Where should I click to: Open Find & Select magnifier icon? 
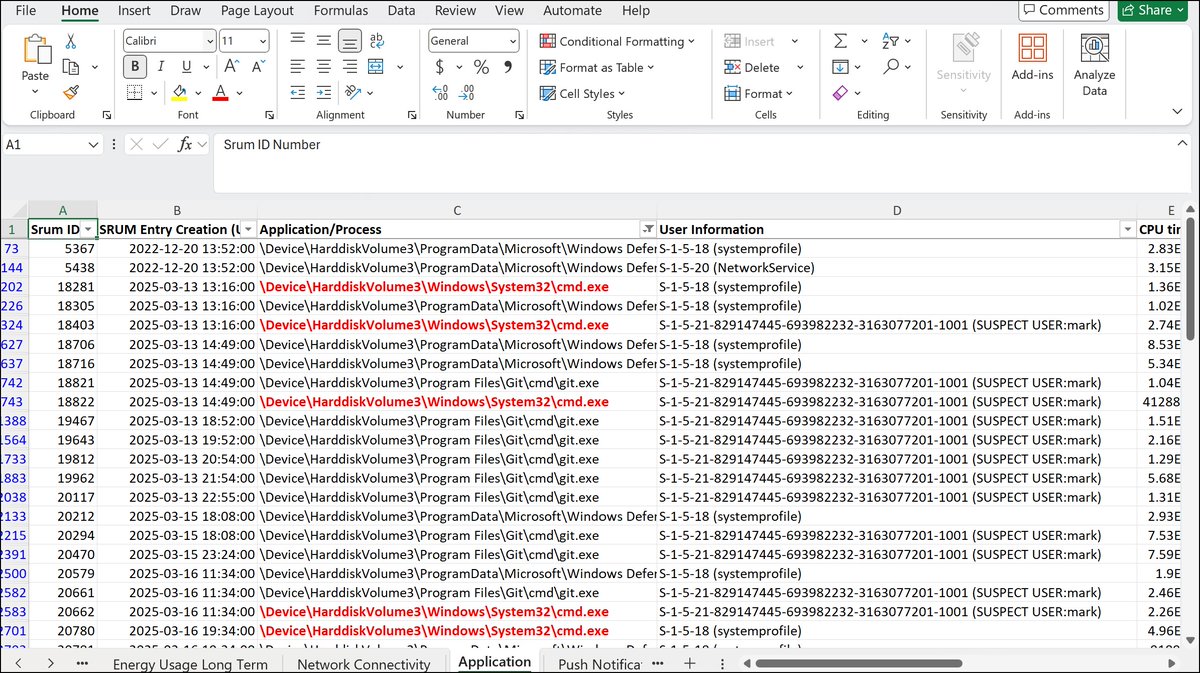(890, 67)
